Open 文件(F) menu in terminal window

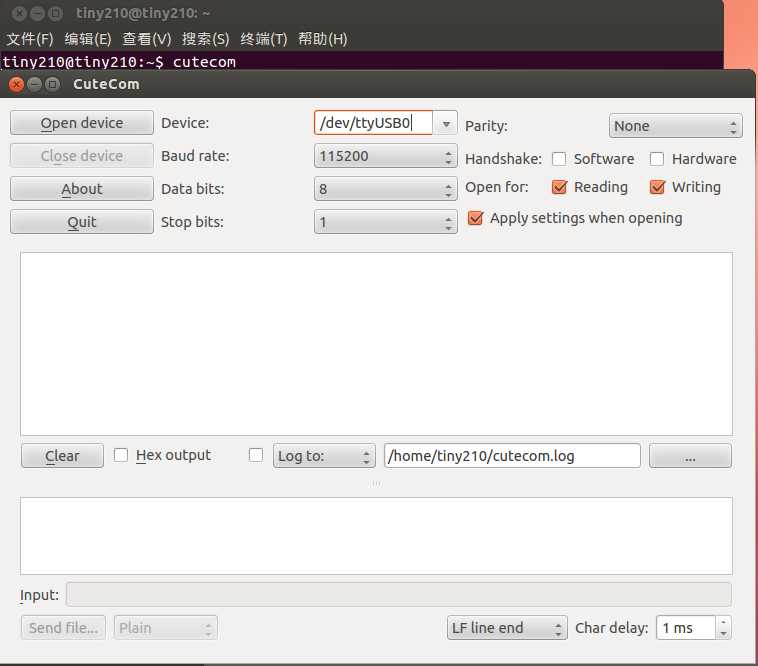30,39
